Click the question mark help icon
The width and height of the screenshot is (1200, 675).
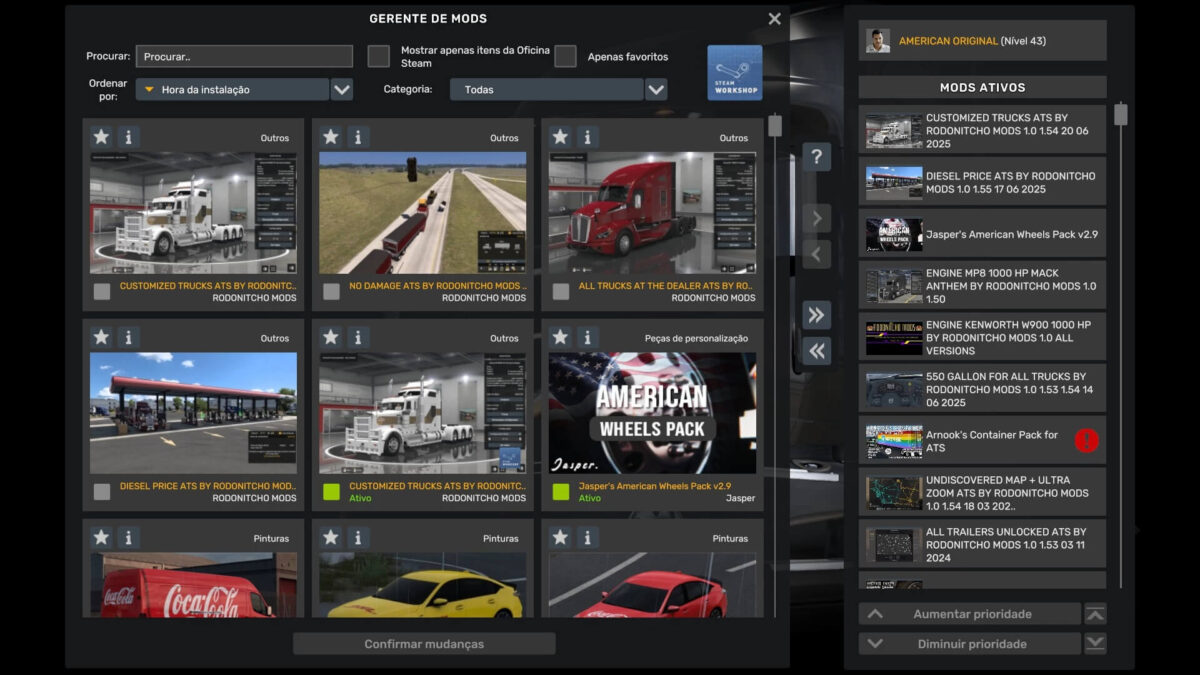click(x=816, y=157)
